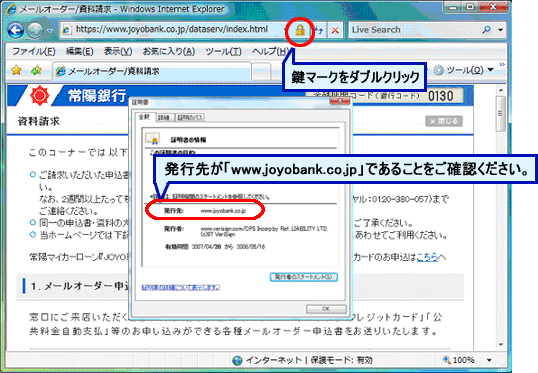
Task: Click the browser forward arrow button
Action: [x=35, y=31]
